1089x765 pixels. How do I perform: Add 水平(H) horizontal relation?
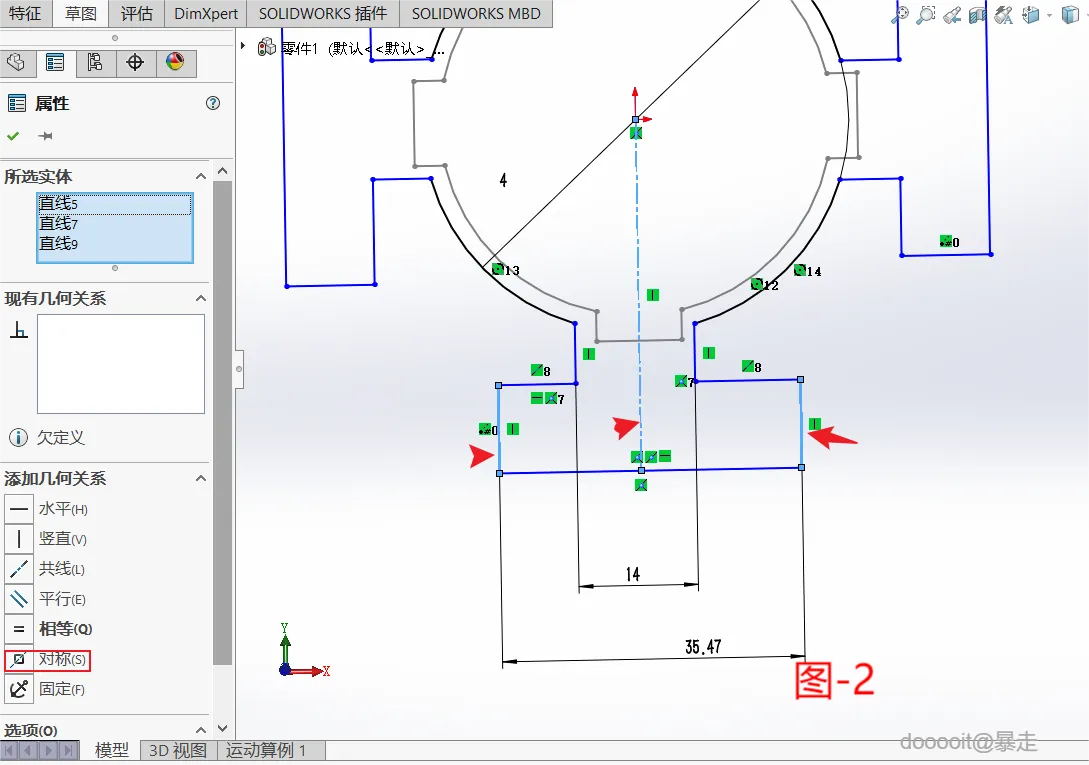tap(47, 509)
